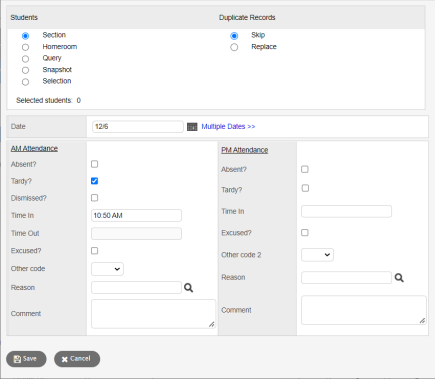Viewport: 435px width, 379px height.
Task: Save the attendance record
Action: coord(26,359)
